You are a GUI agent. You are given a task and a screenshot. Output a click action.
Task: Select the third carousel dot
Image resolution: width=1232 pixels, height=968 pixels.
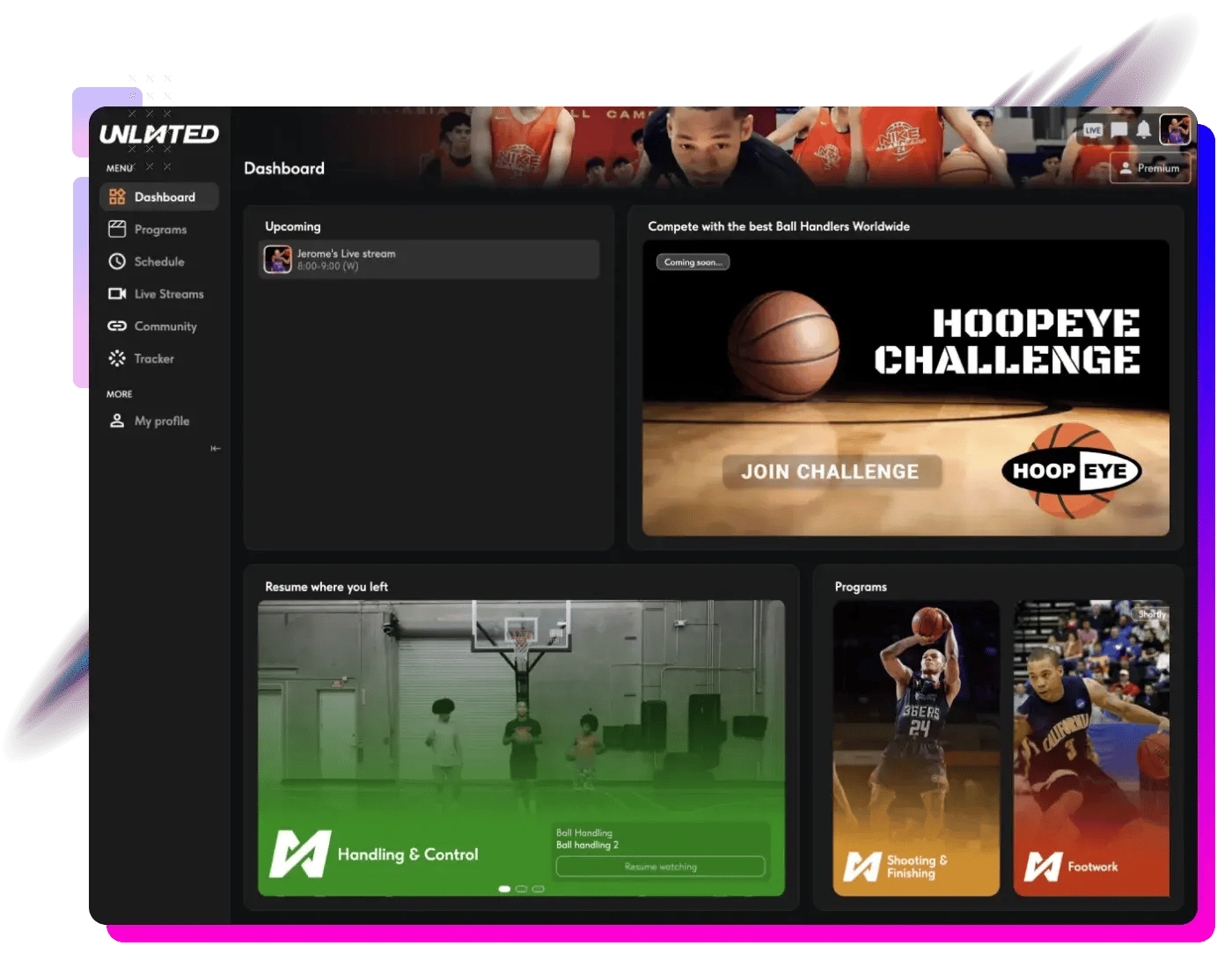539,889
